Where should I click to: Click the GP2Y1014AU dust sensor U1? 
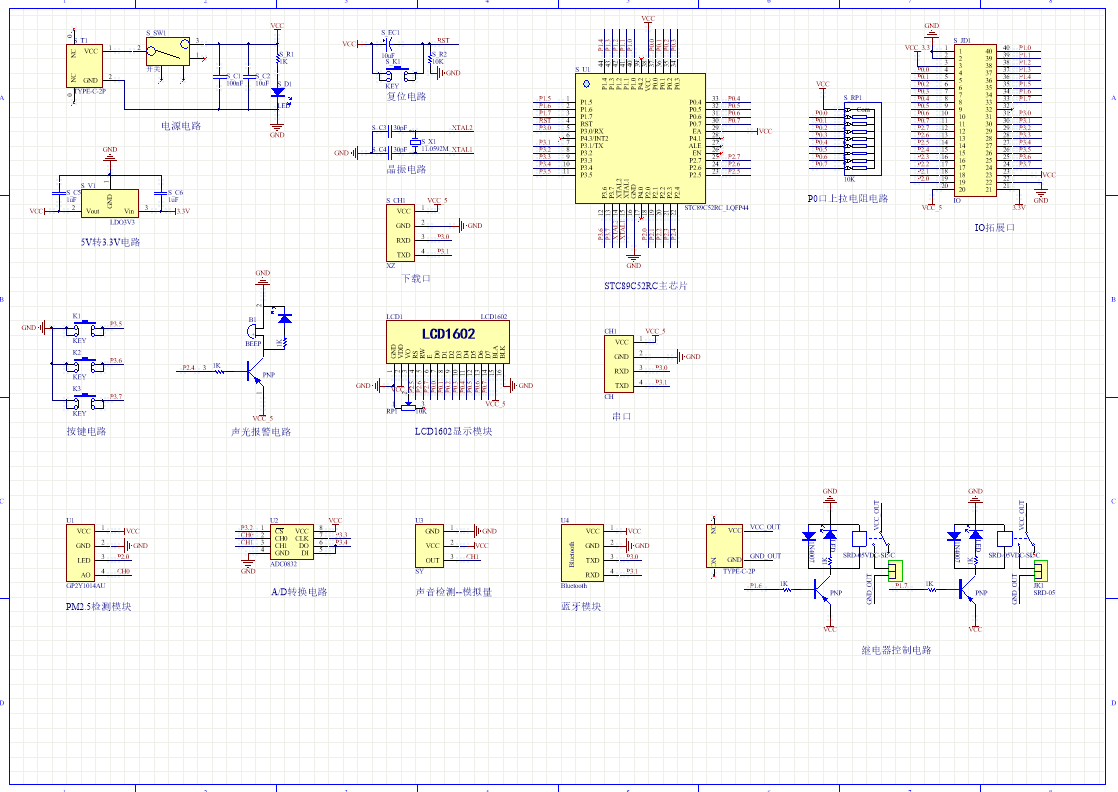(x=84, y=553)
